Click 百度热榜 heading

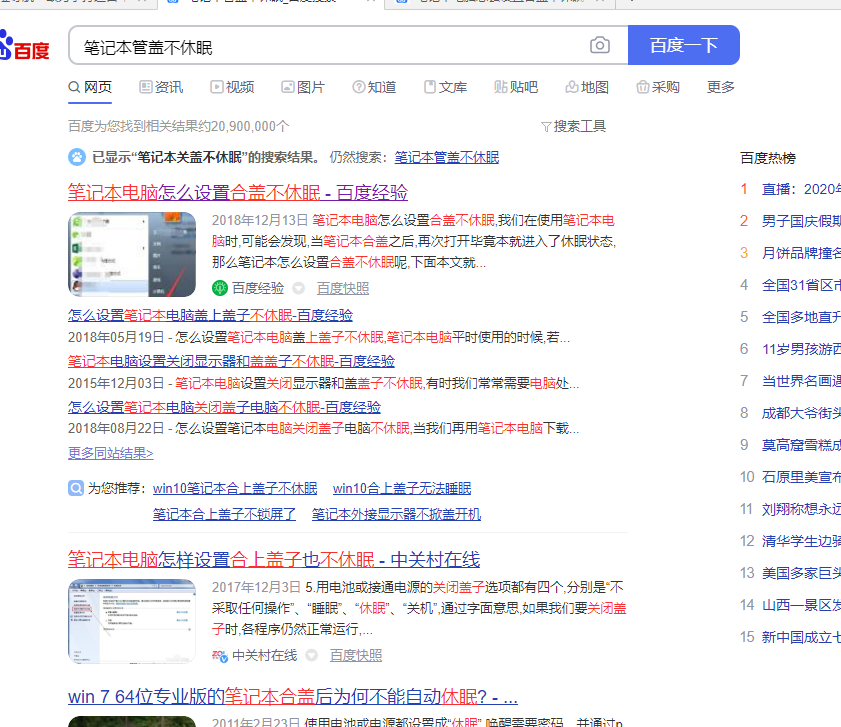(x=768, y=158)
